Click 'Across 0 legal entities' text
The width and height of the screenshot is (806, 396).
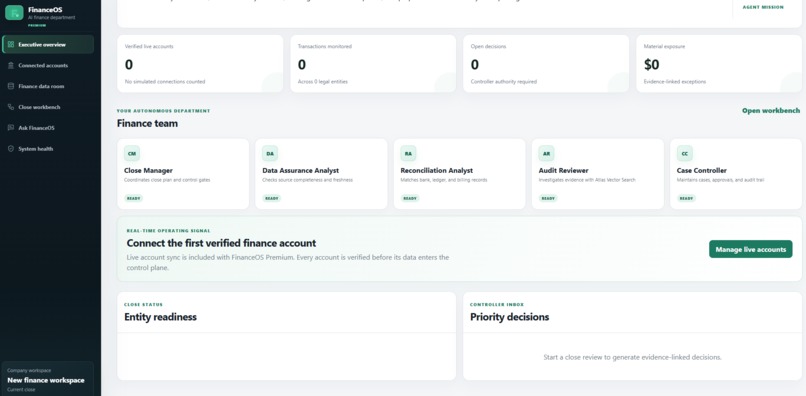click(322, 82)
